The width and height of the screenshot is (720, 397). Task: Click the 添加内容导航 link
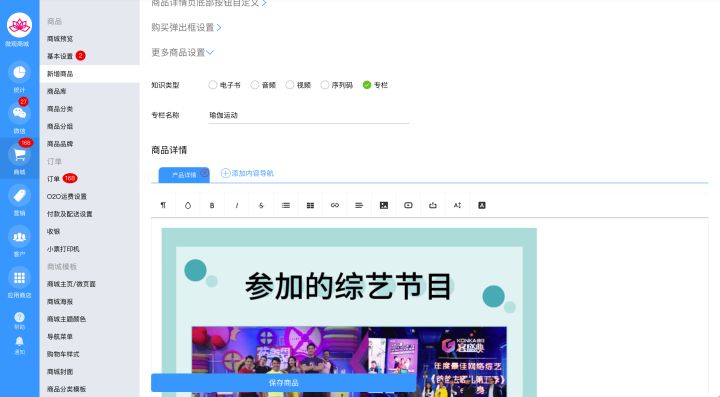pyautogui.click(x=253, y=173)
